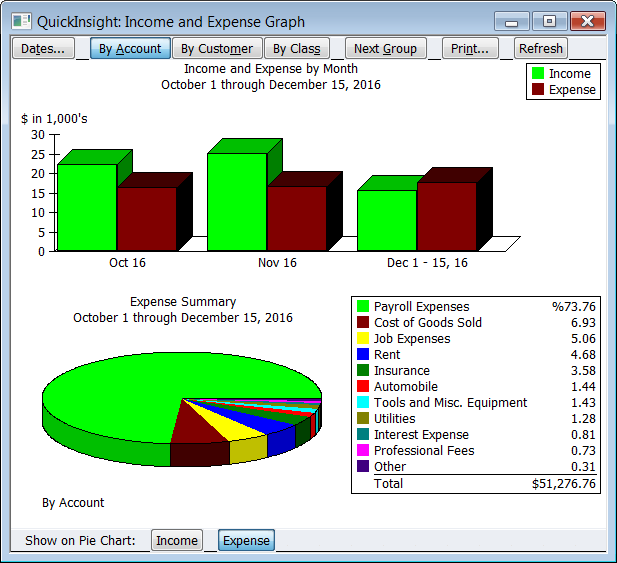Click green Income swatch in bar legend
Image resolution: width=617 pixels, height=563 pixels.
(538, 74)
